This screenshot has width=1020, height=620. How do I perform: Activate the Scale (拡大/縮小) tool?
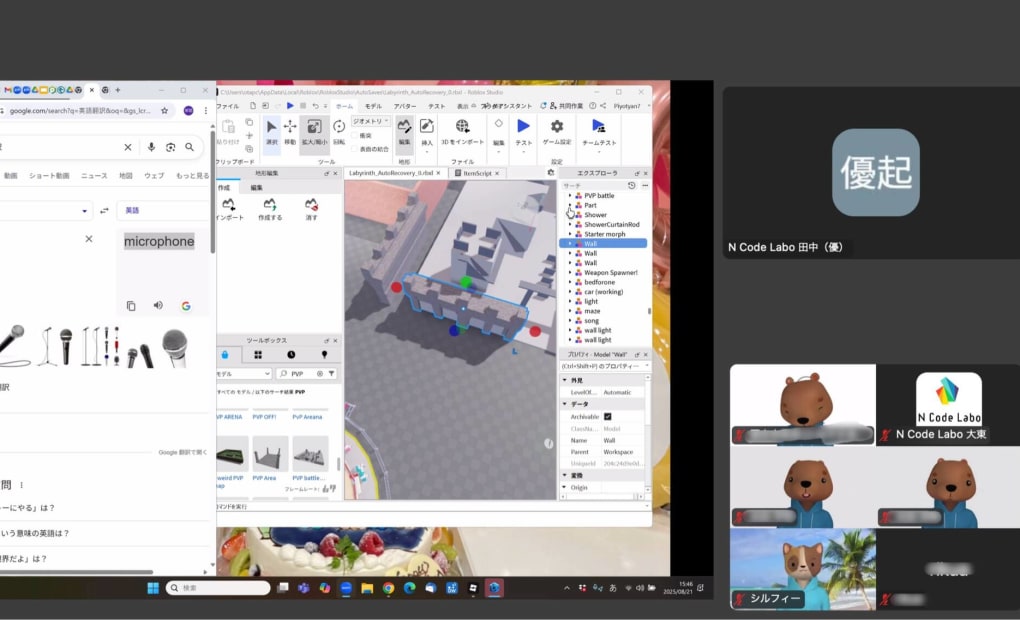(x=314, y=131)
